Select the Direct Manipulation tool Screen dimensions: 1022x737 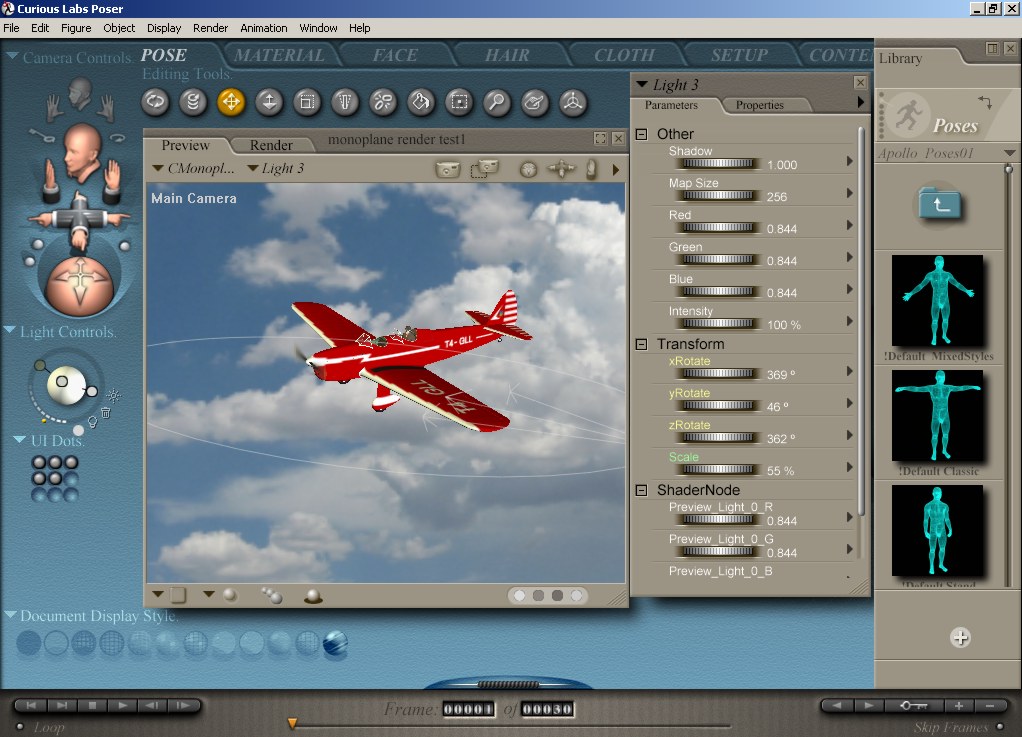pyautogui.click(x=572, y=101)
